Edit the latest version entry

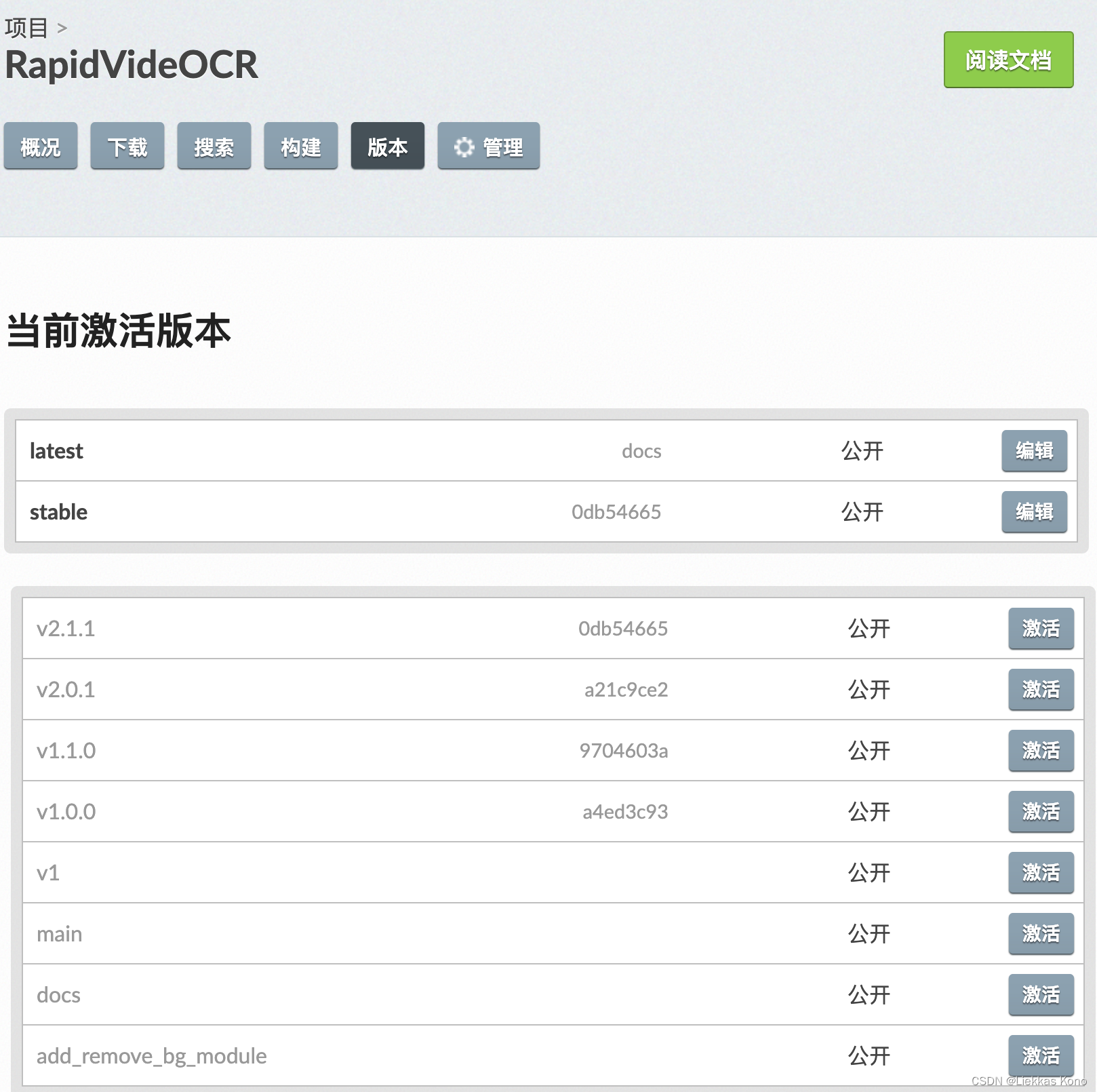coord(1033,451)
